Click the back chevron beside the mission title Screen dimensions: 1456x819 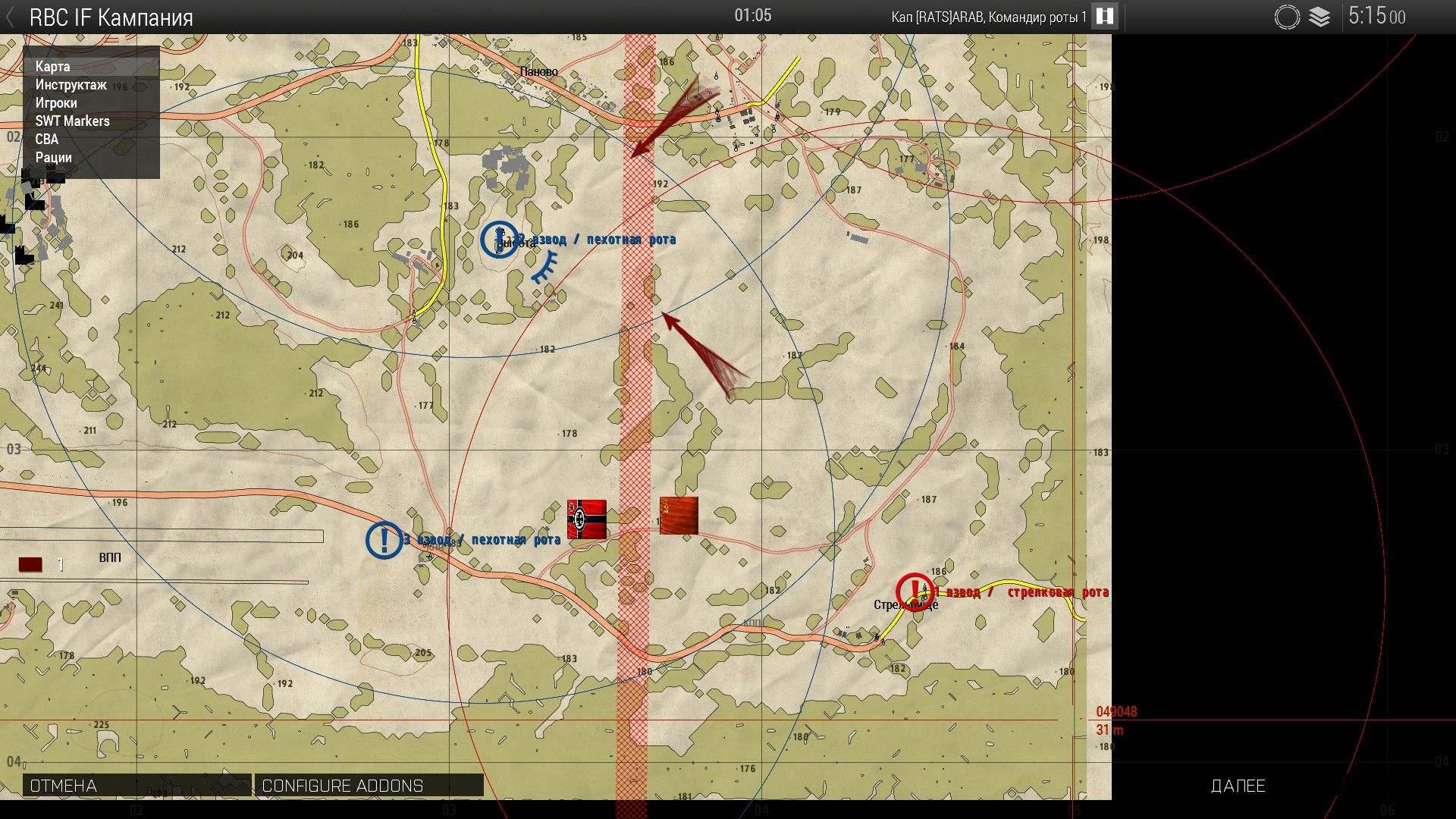pos(10,17)
